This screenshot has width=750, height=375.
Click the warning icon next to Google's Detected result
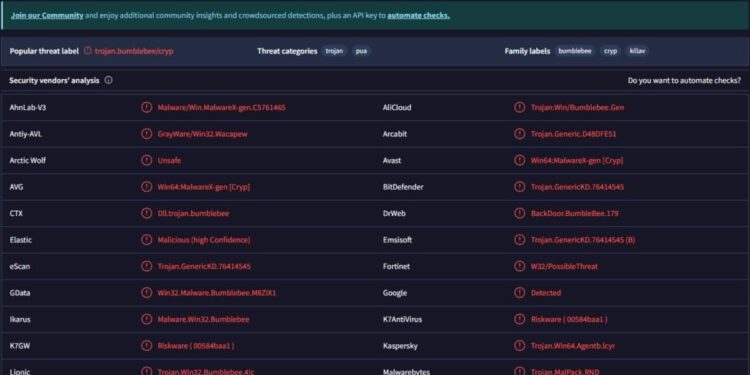(x=519, y=292)
